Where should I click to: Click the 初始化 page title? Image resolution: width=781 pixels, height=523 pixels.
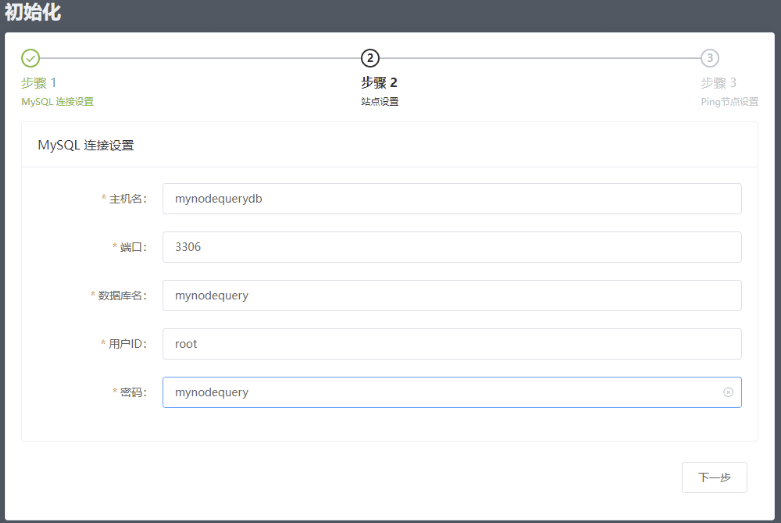[x=33, y=13]
